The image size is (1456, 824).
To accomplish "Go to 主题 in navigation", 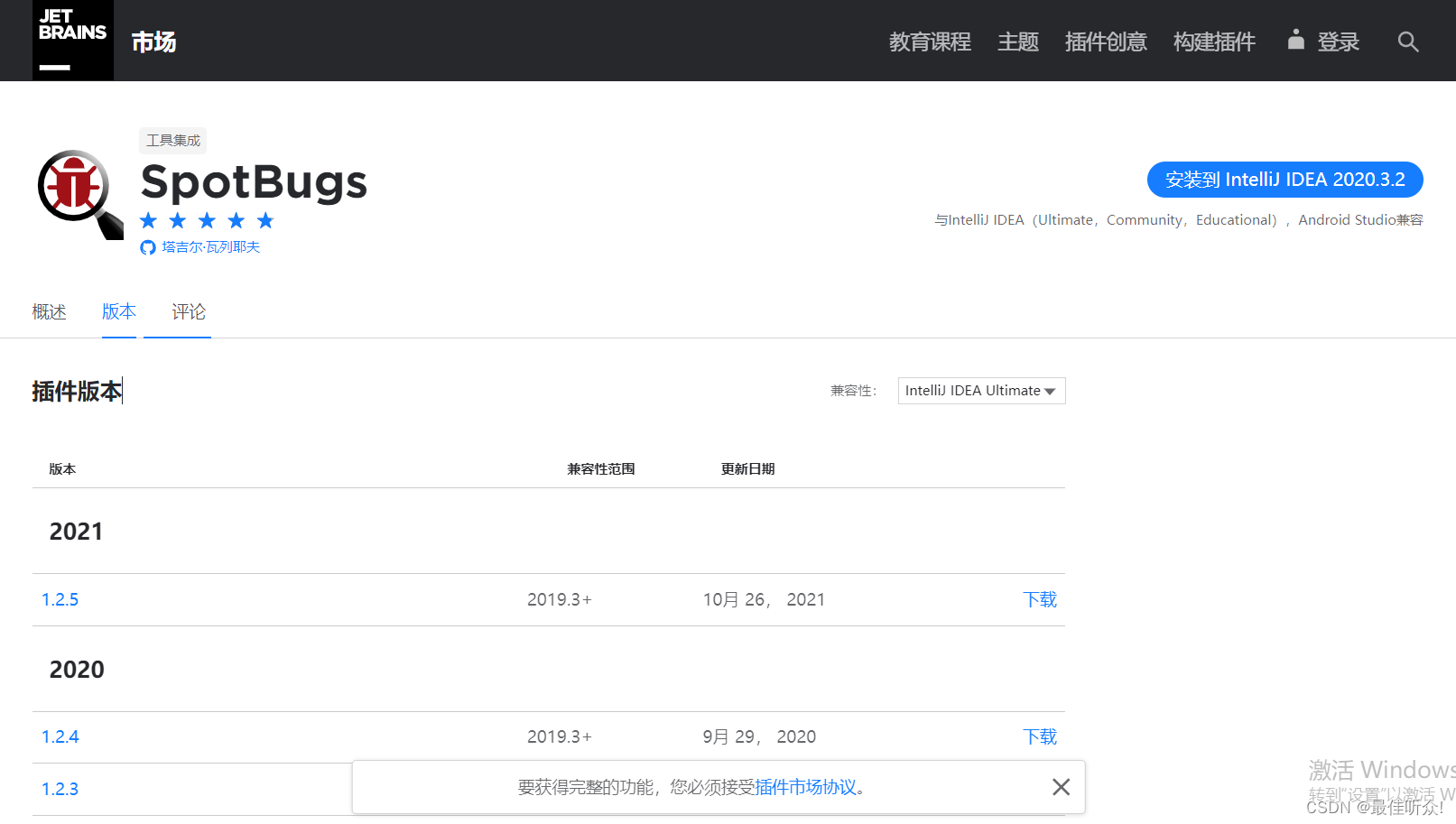I will pyautogui.click(x=1017, y=42).
